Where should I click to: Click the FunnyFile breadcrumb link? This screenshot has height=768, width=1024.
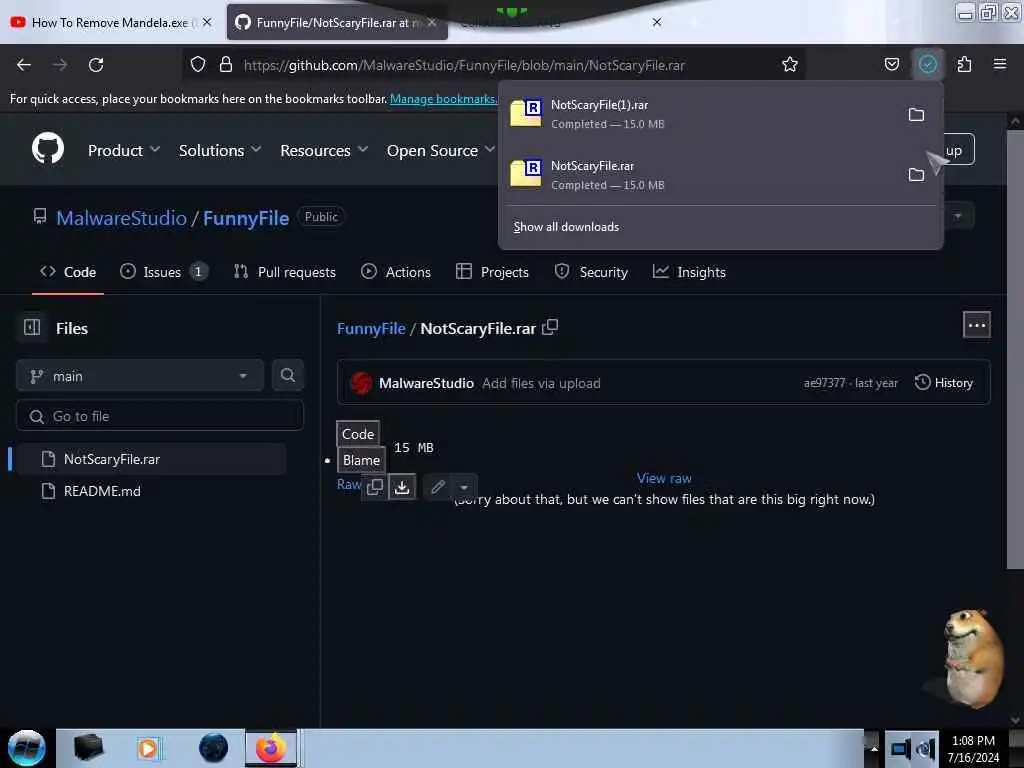click(371, 328)
